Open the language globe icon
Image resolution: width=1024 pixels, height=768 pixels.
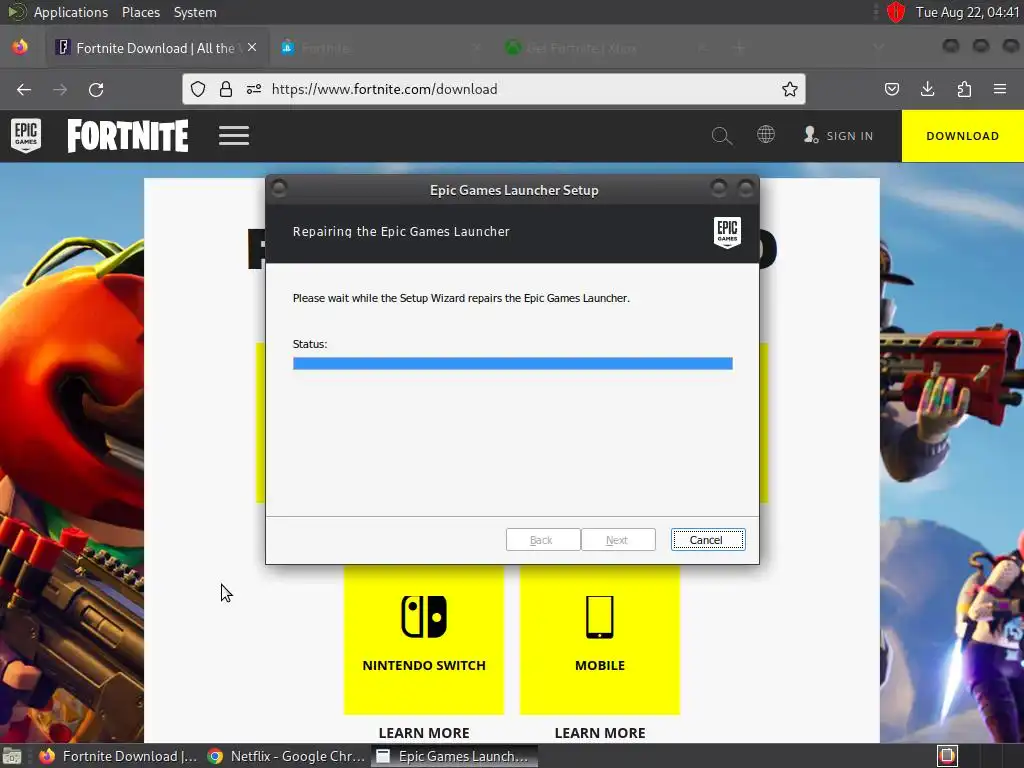(766, 135)
